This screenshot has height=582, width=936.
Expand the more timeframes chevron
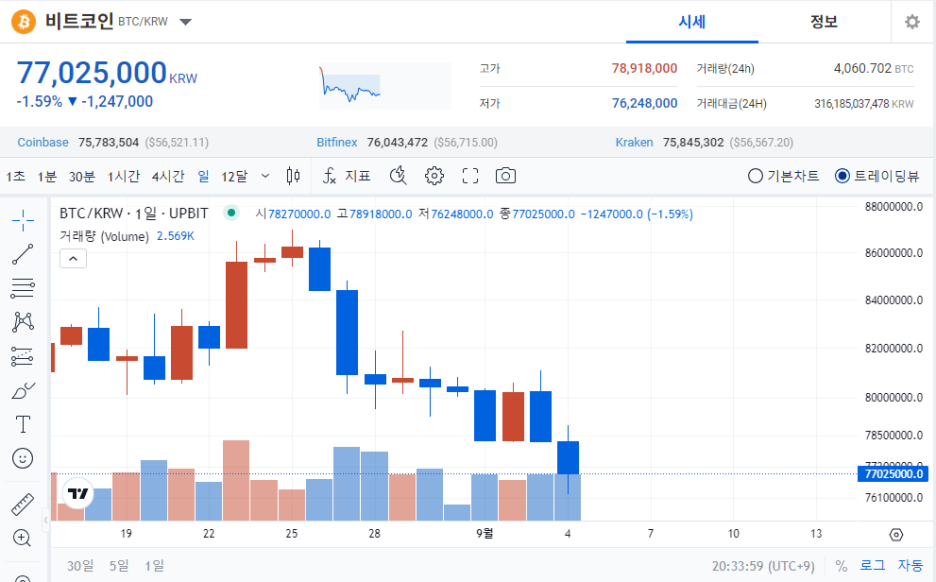[266, 175]
